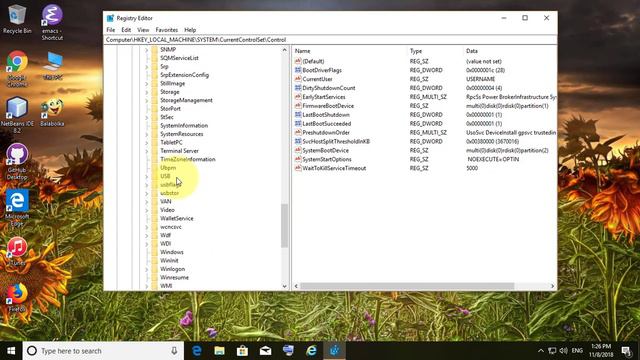Open Mail app from the taskbar
The image size is (640, 360).
pos(265,351)
